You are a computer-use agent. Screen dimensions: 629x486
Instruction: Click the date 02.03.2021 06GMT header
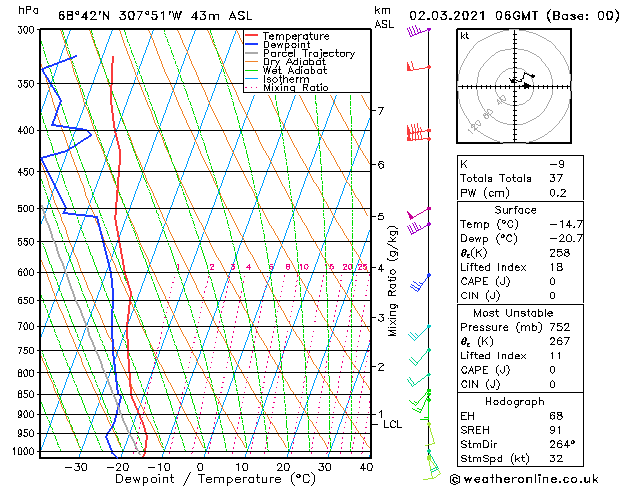pos(473,16)
